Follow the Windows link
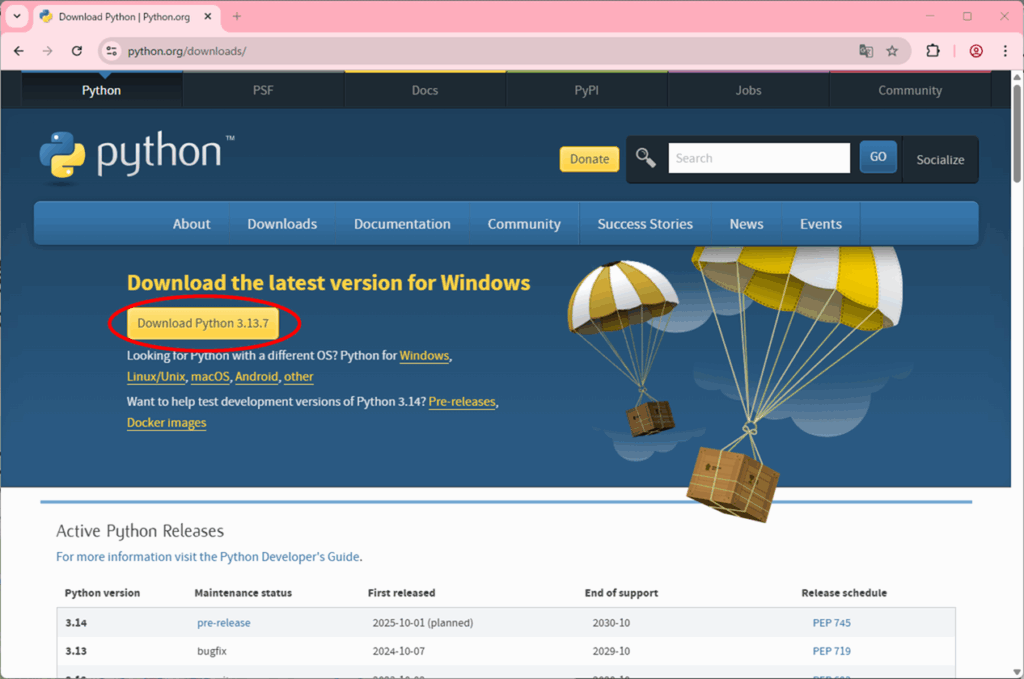The width and height of the screenshot is (1024, 679). [424, 356]
